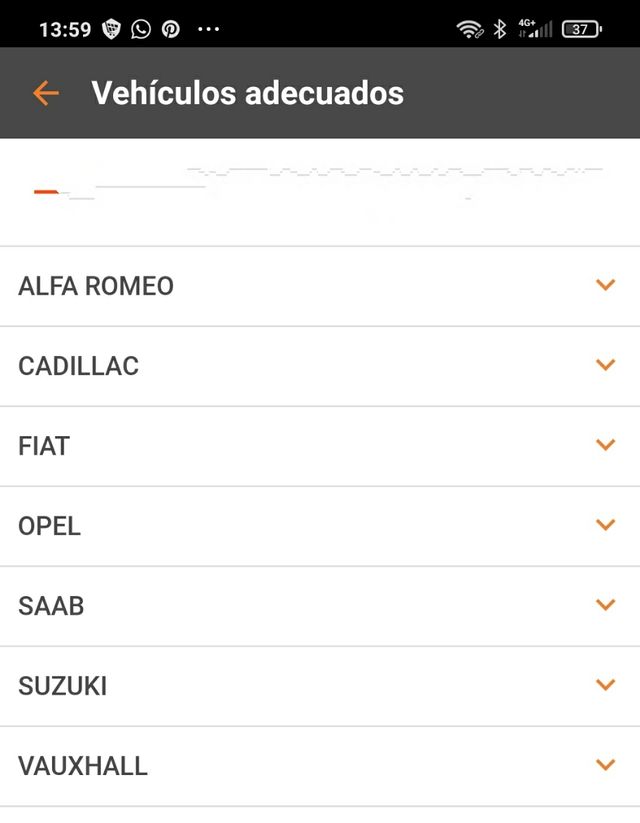
Task: Tap the orange back arrow
Action: tap(46, 93)
